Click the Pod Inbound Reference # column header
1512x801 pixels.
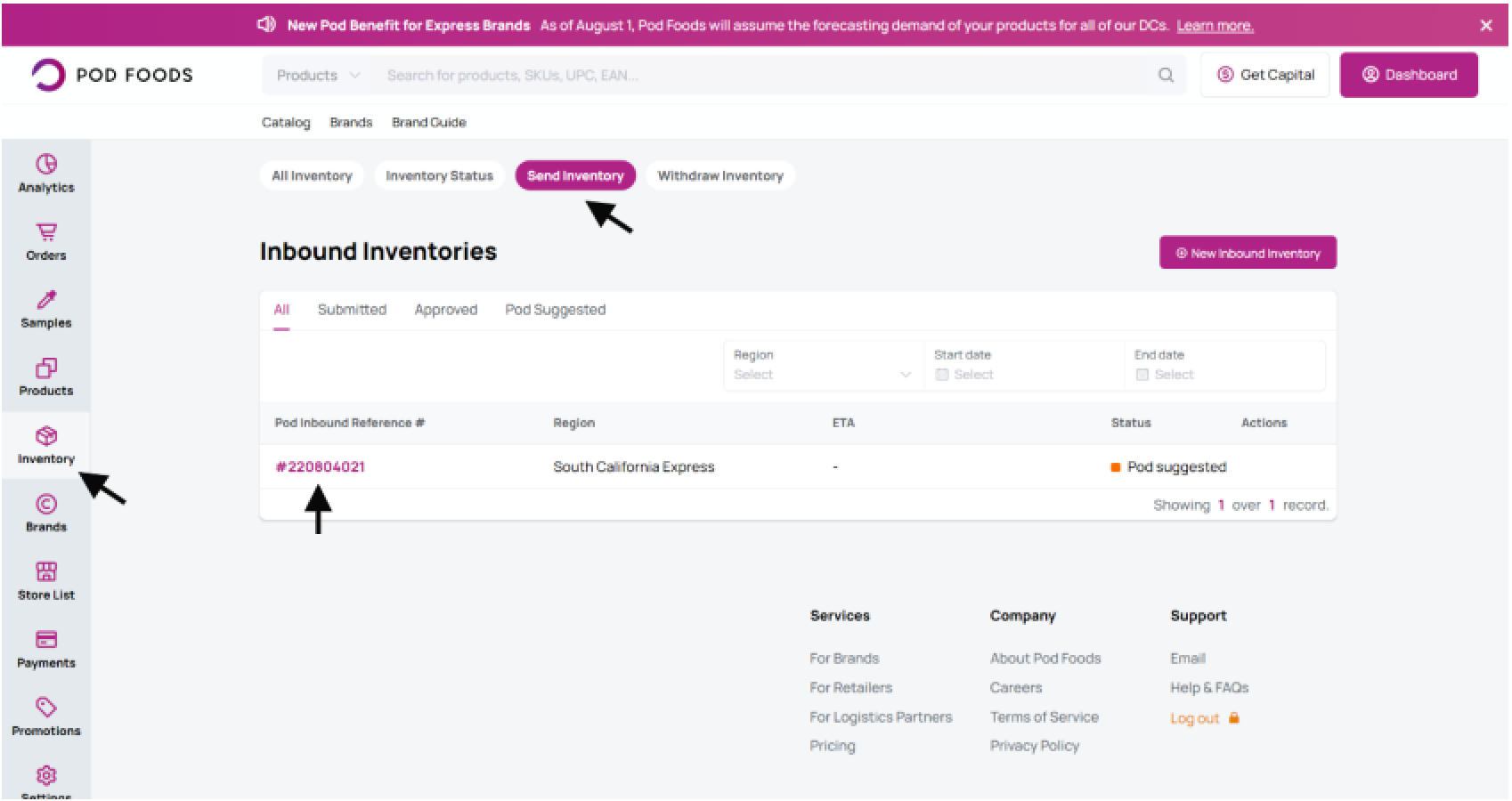pyautogui.click(x=349, y=423)
